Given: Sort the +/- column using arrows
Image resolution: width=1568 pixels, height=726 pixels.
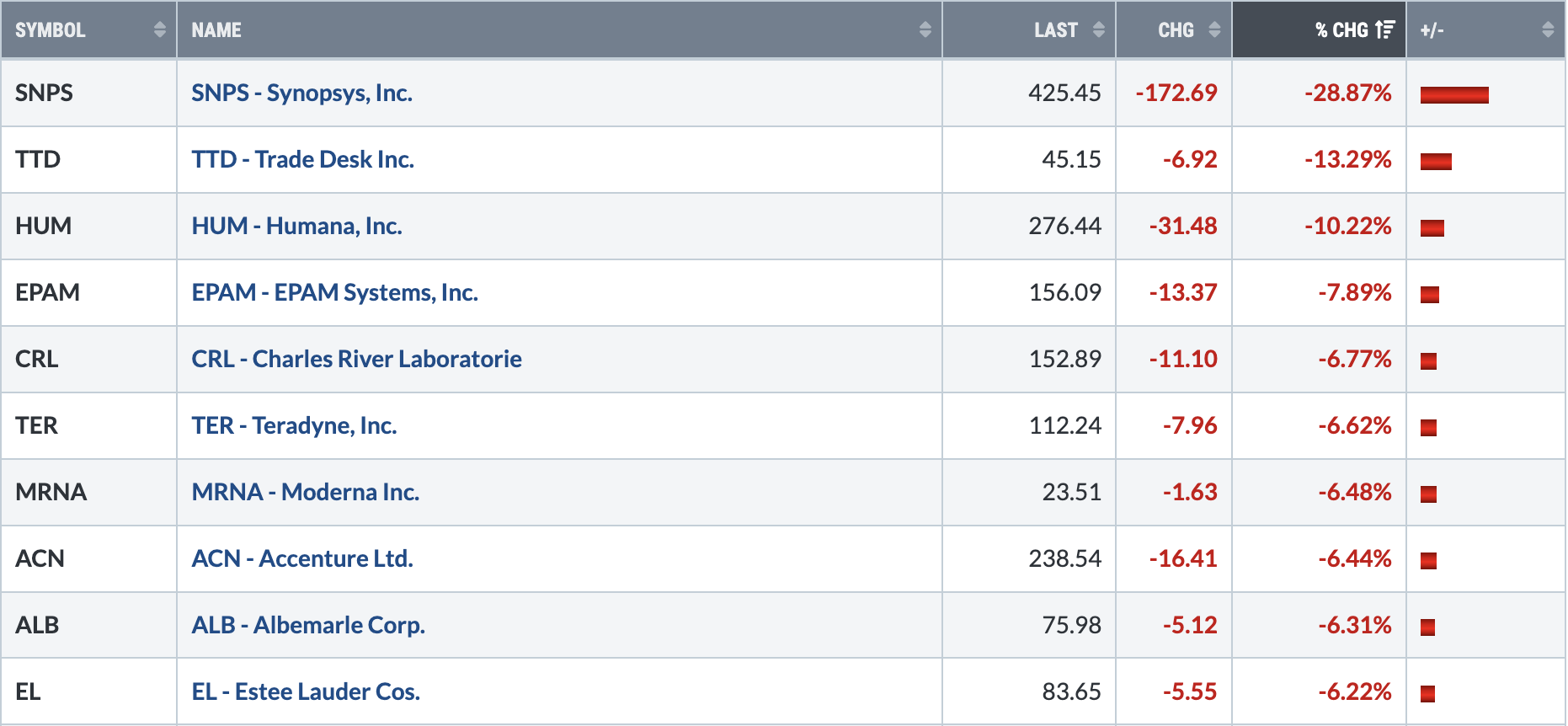Looking at the screenshot, I should (x=1548, y=30).
